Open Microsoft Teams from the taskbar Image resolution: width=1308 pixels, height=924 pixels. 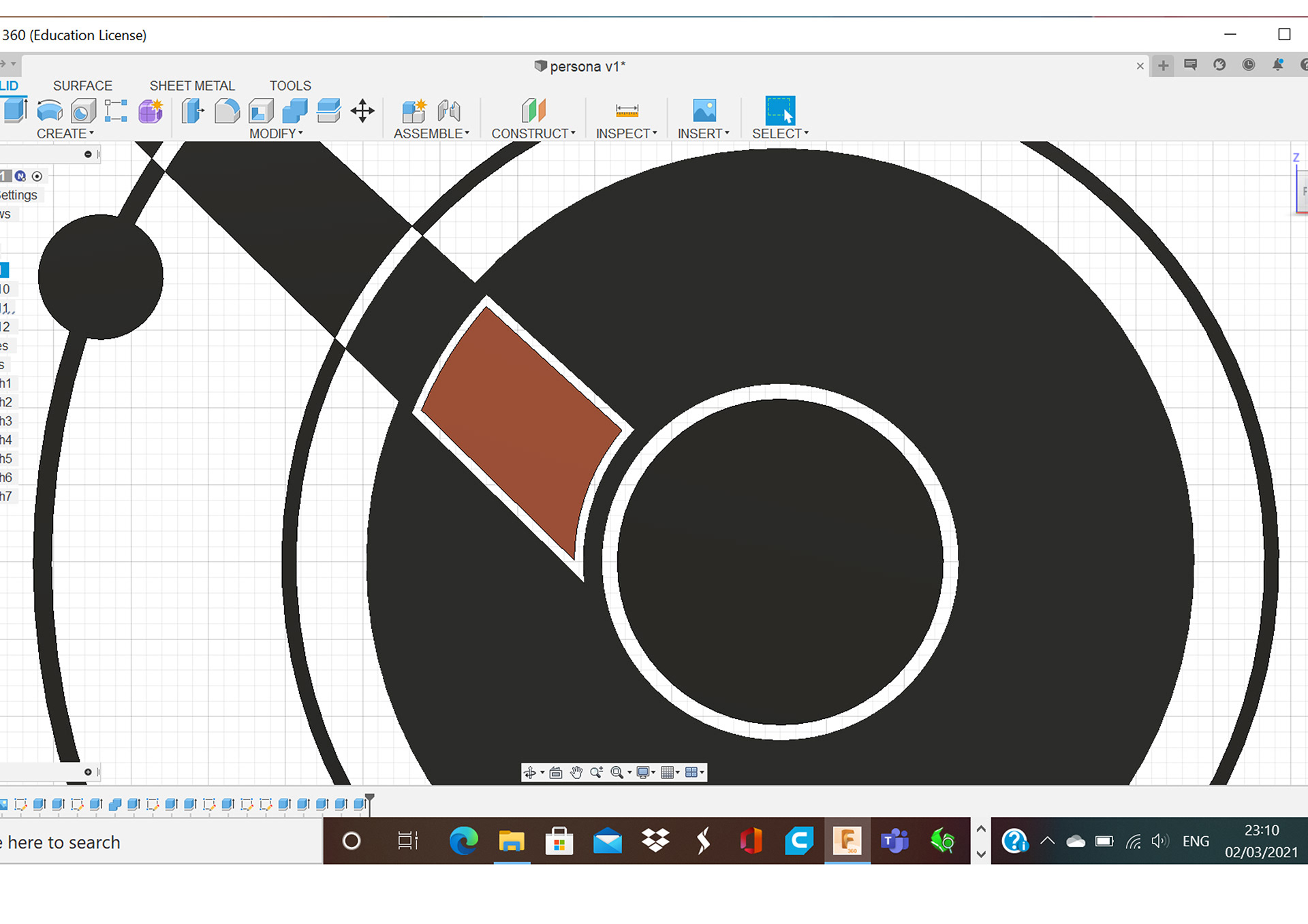894,842
